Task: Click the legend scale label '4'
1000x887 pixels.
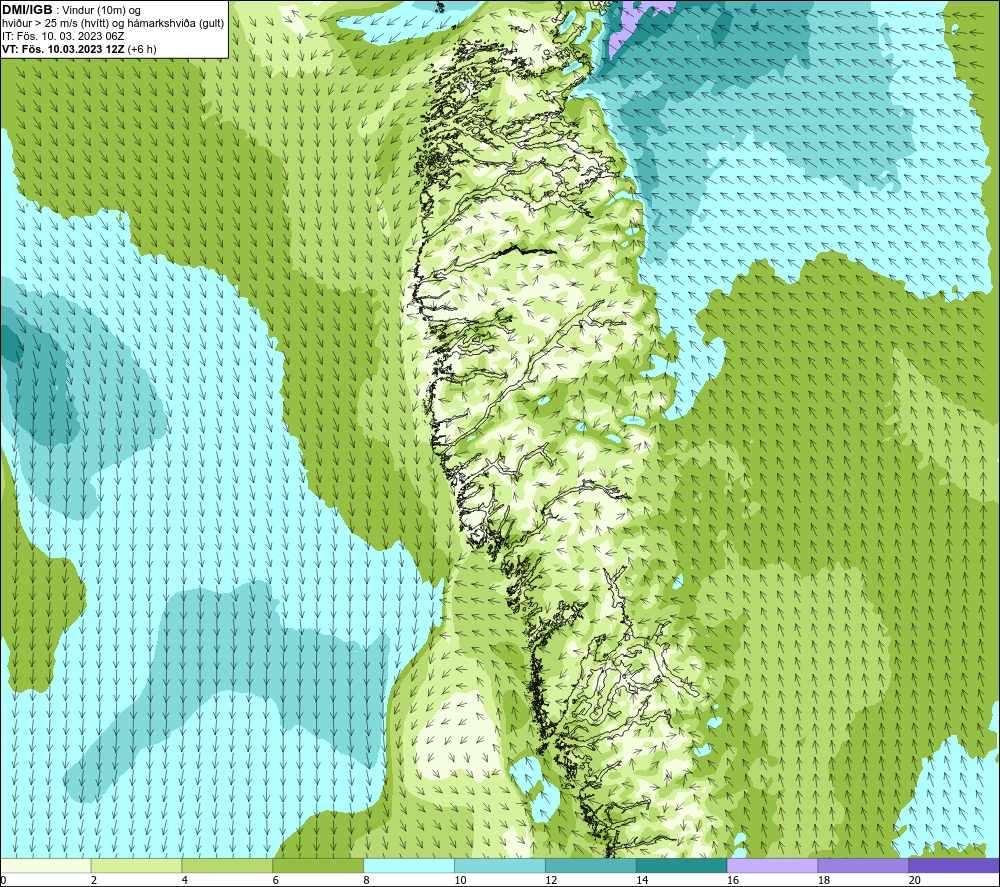Action: point(185,880)
